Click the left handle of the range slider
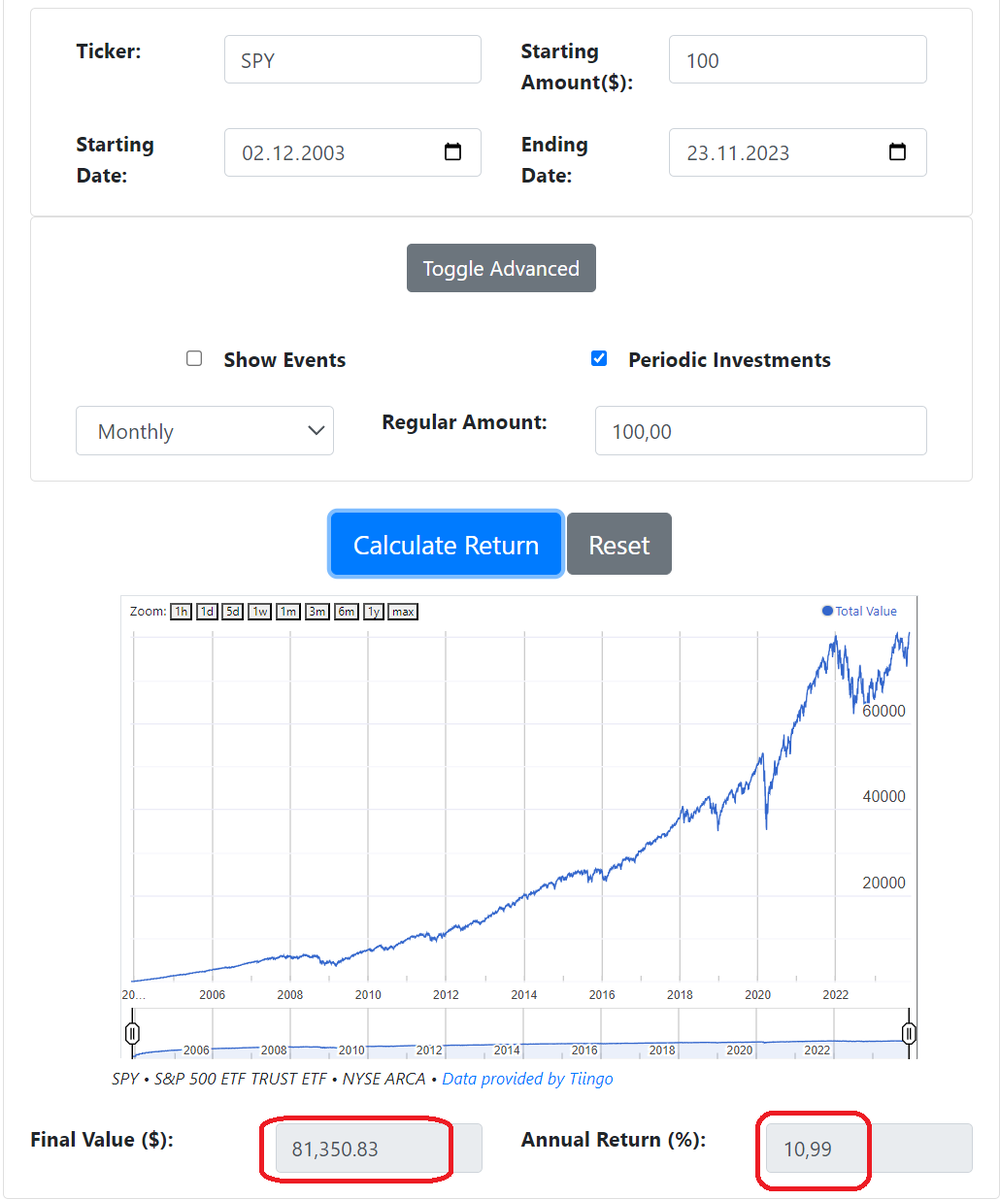This screenshot has width=1000, height=1200. point(133,1032)
